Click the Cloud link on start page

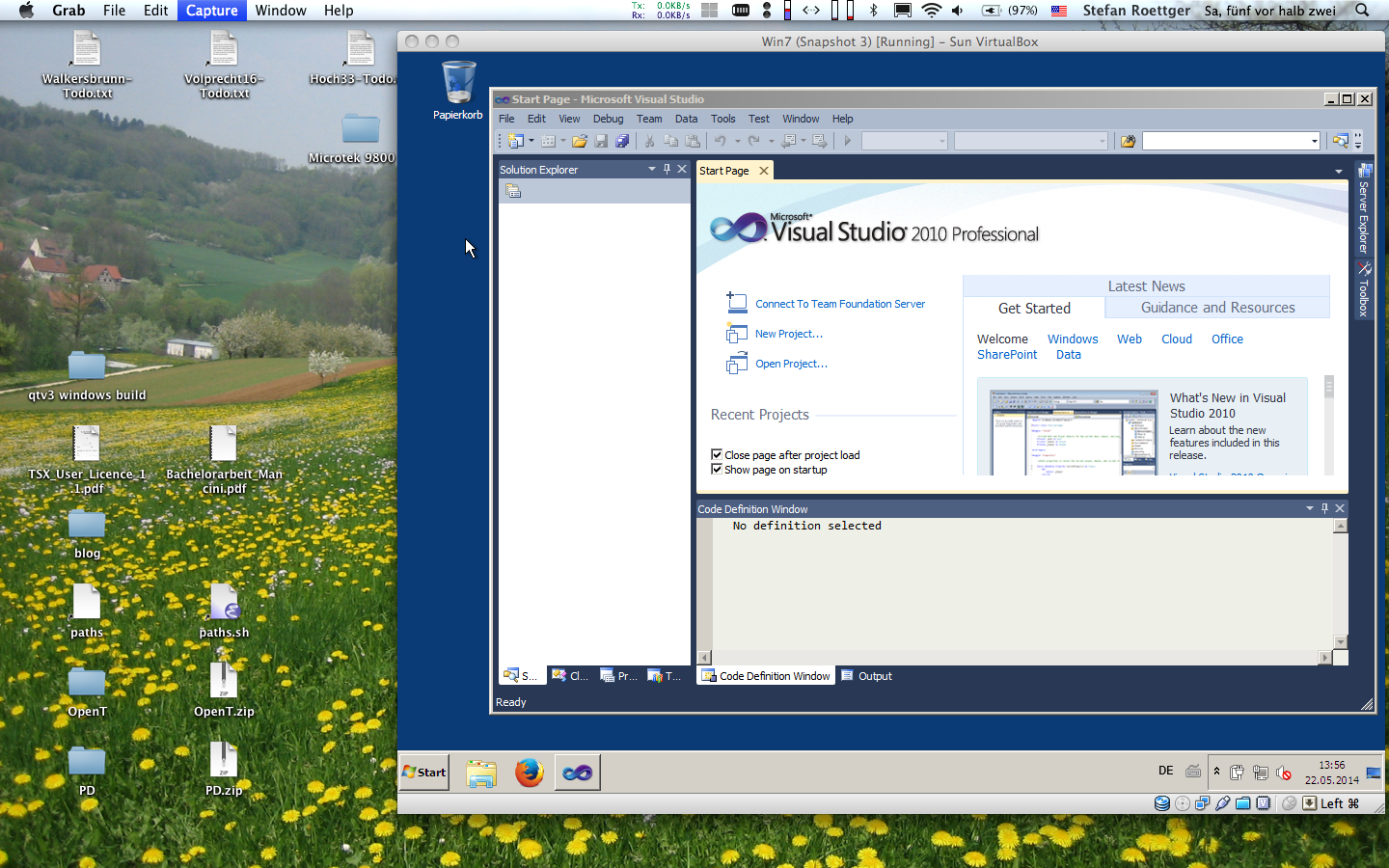click(1177, 339)
